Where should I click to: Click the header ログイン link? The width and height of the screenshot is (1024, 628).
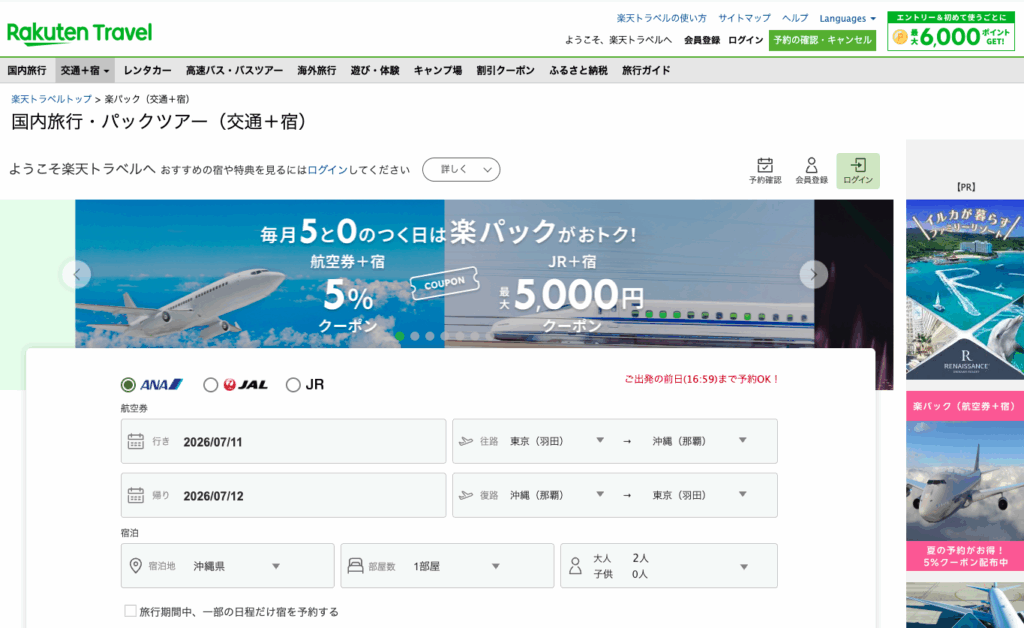pyautogui.click(x=746, y=40)
